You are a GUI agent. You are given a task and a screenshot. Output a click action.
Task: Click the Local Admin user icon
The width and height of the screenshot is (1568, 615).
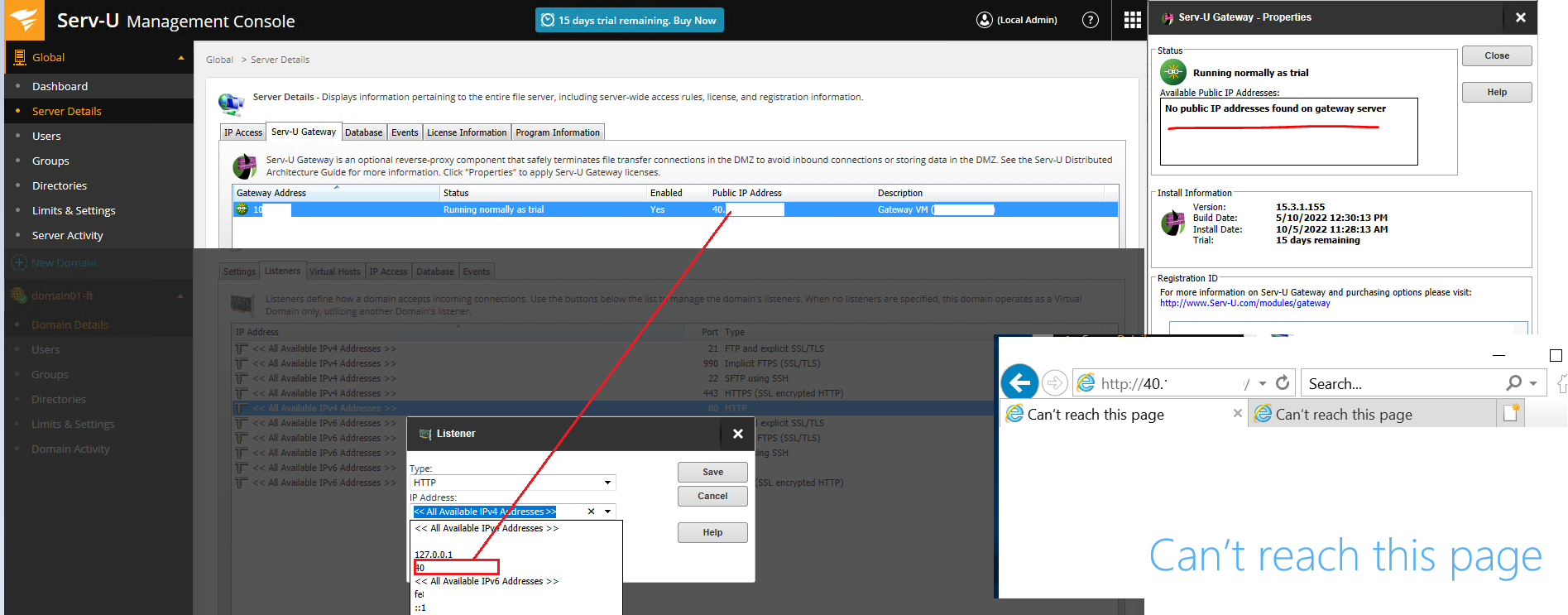point(984,20)
